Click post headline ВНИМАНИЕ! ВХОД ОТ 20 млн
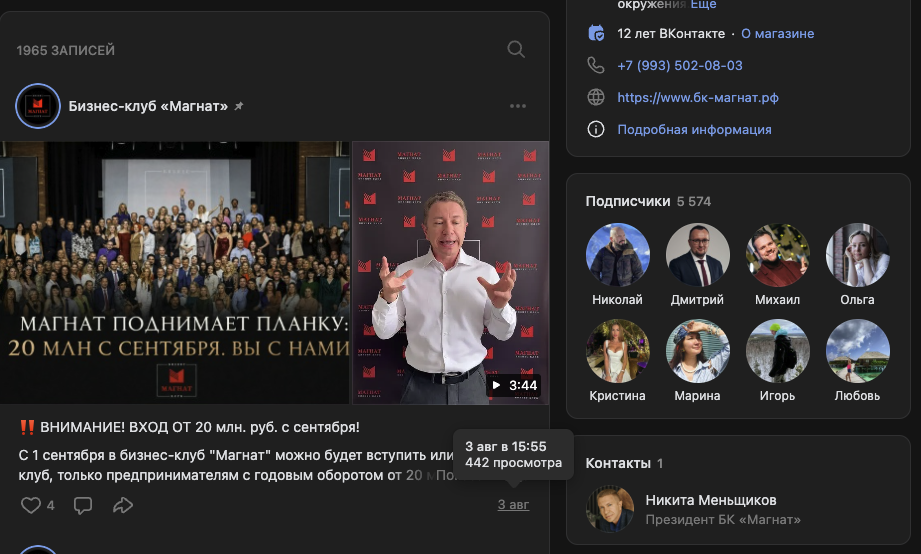 coord(199,427)
